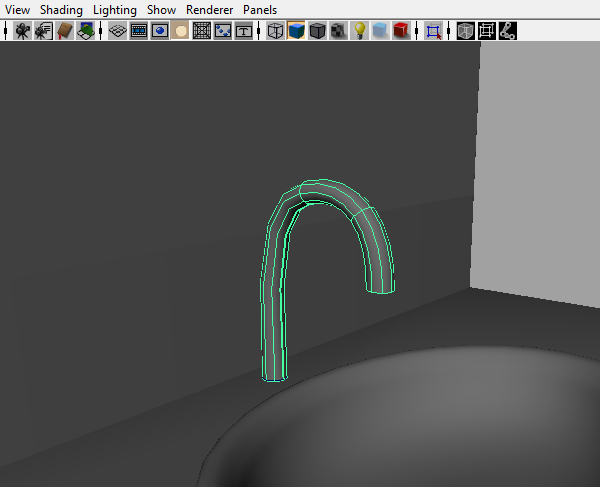Open the Panels menu
The height and width of the screenshot is (487, 600).
[260, 10]
